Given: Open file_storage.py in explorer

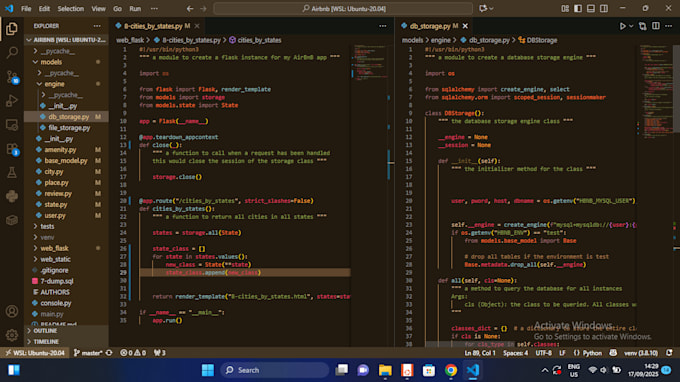Looking at the screenshot, I should 65,128.
